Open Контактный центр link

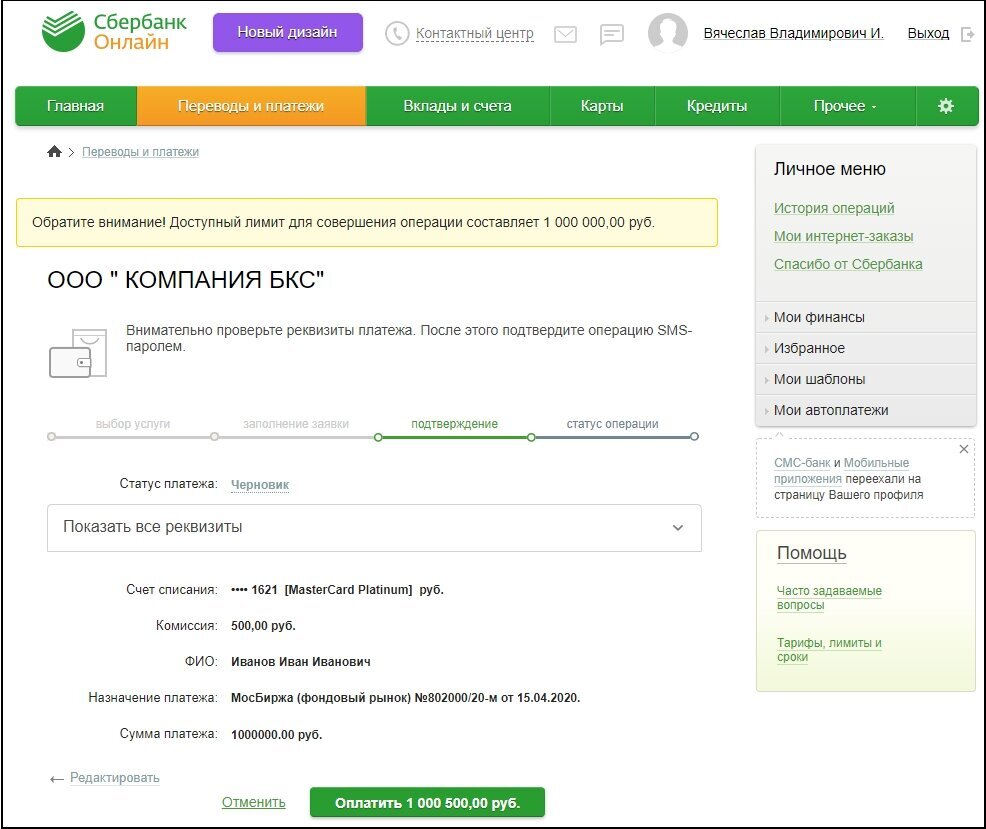pos(475,33)
